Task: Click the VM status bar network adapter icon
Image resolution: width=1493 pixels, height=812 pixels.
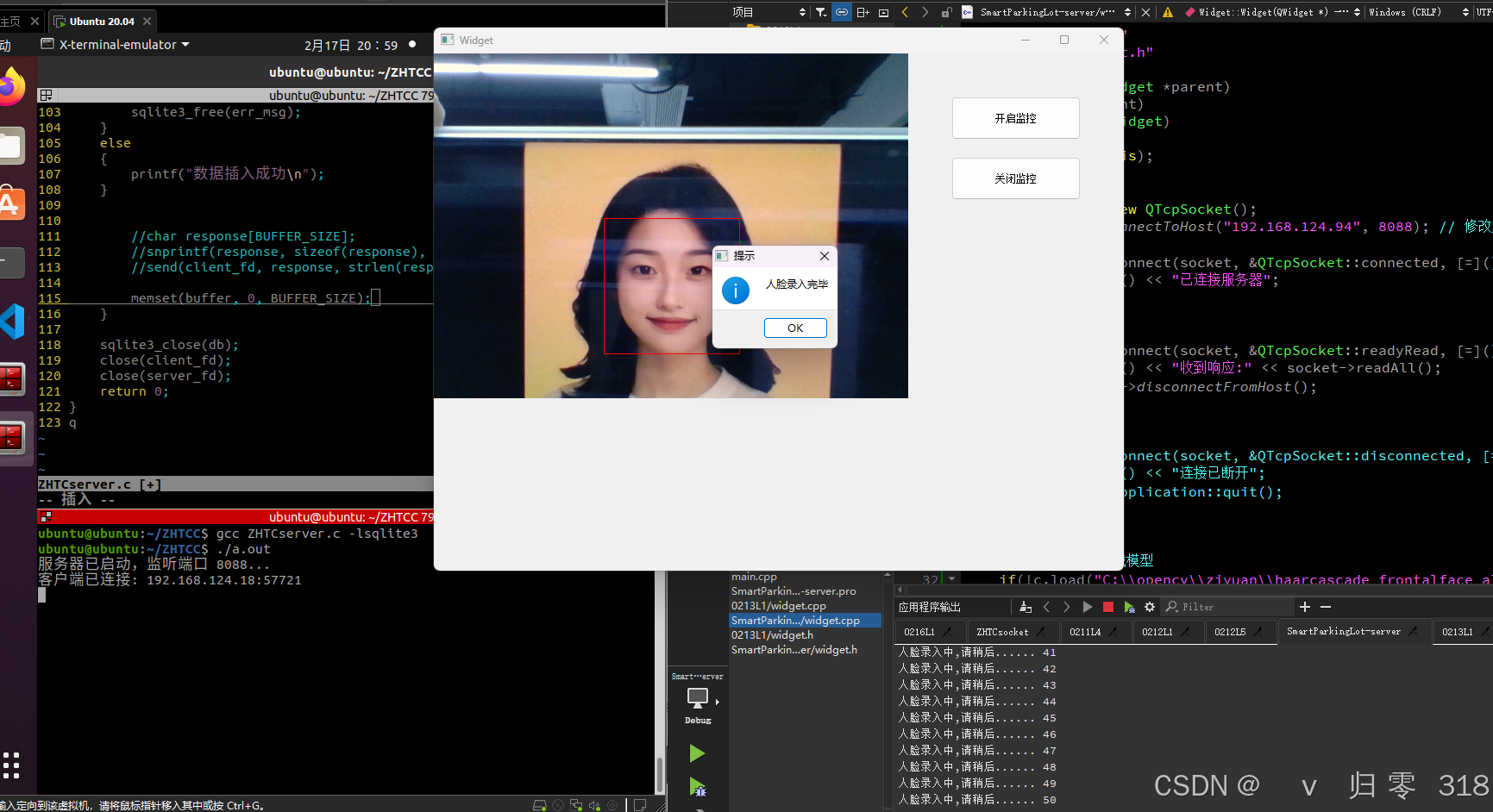Action: [575, 805]
